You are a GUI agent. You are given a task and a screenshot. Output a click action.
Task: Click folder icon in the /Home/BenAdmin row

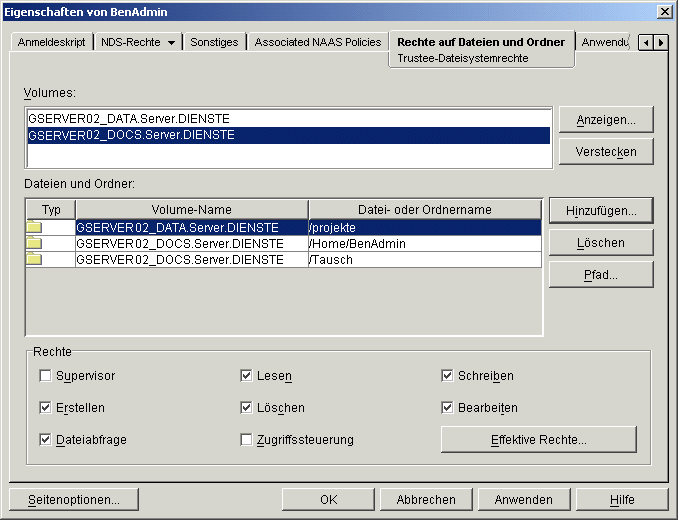(x=34, y=244)
